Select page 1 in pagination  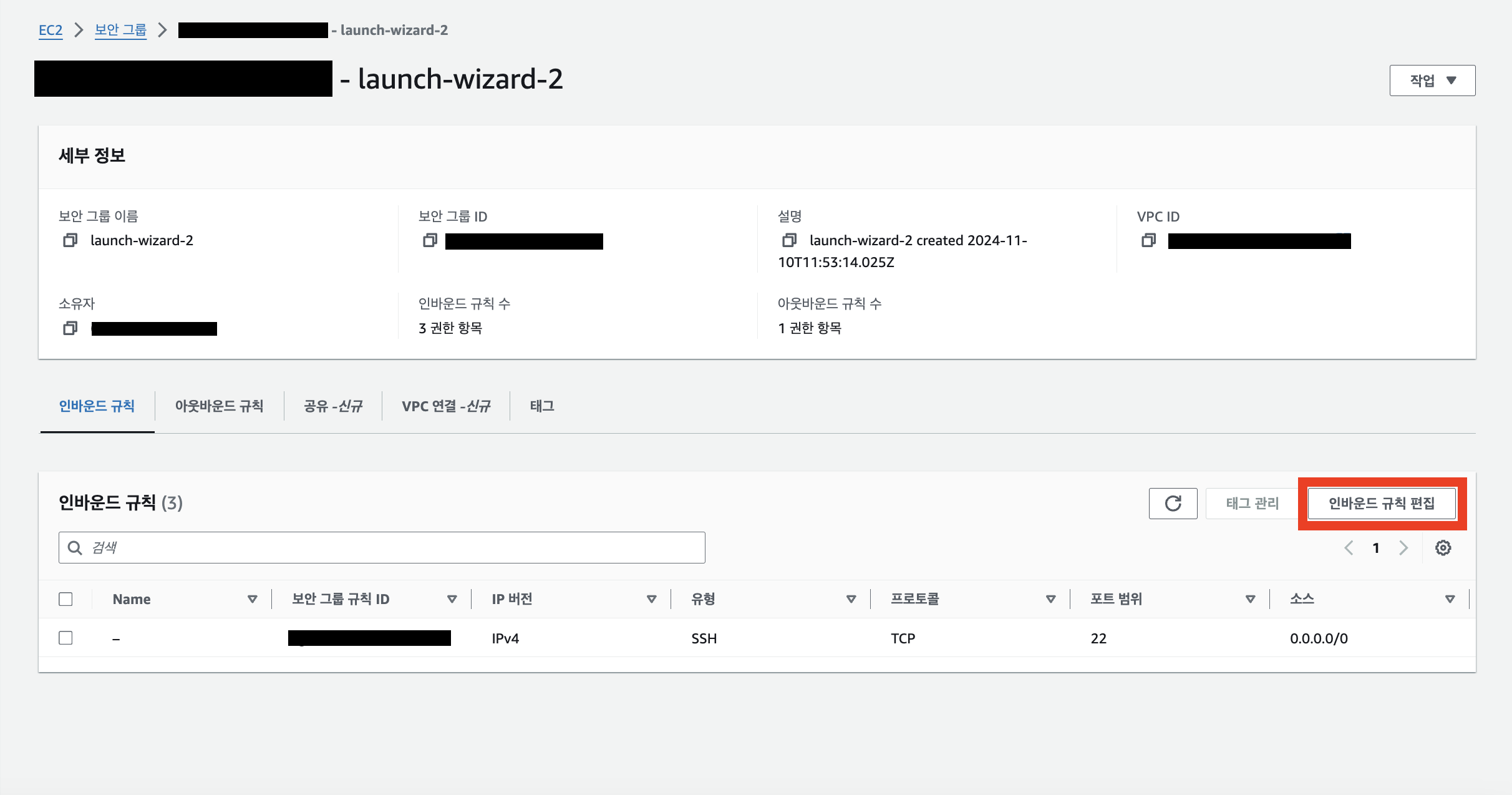click(x=1375, y=547)
